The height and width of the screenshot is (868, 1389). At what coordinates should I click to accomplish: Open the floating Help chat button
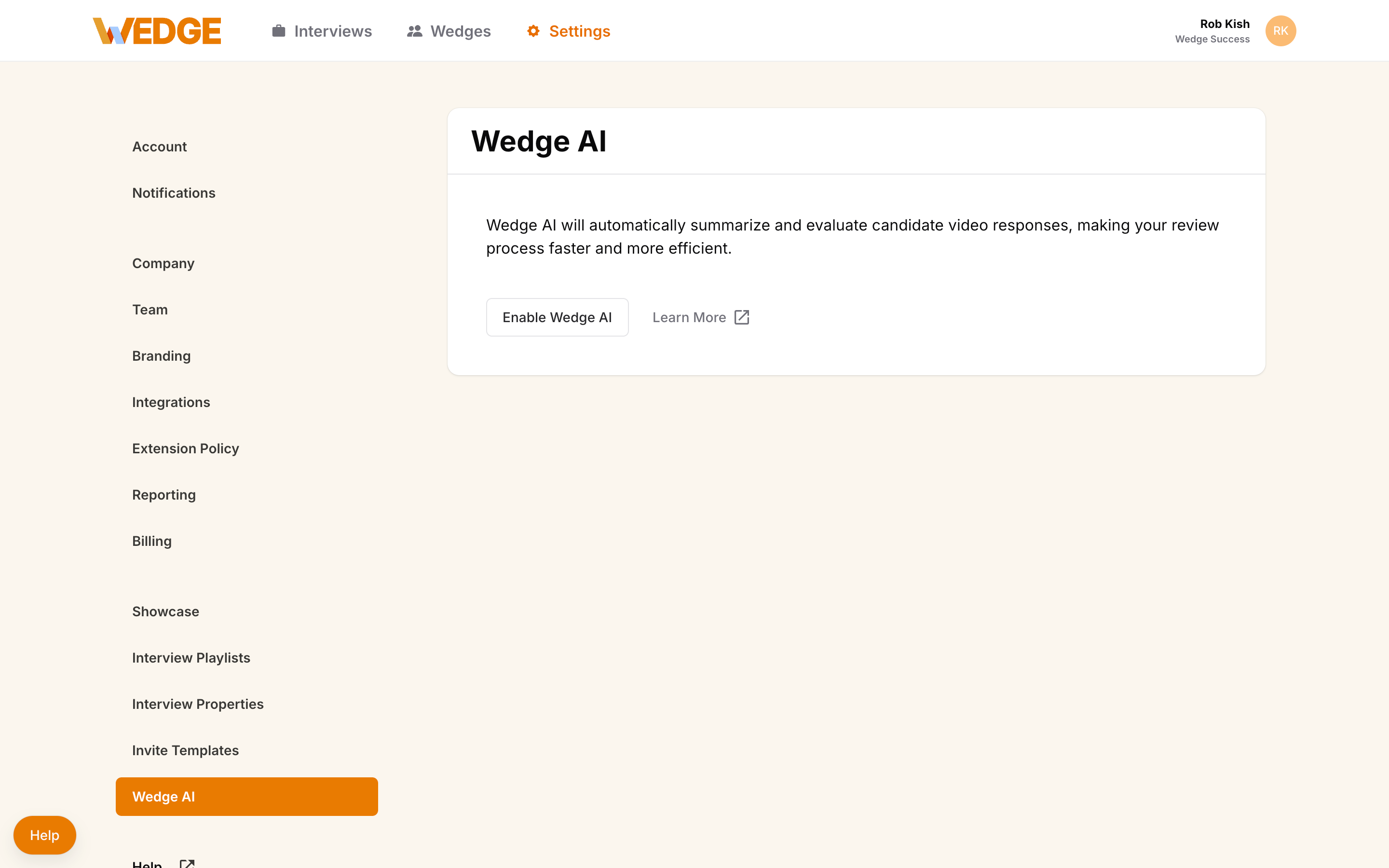coord(45,835)
